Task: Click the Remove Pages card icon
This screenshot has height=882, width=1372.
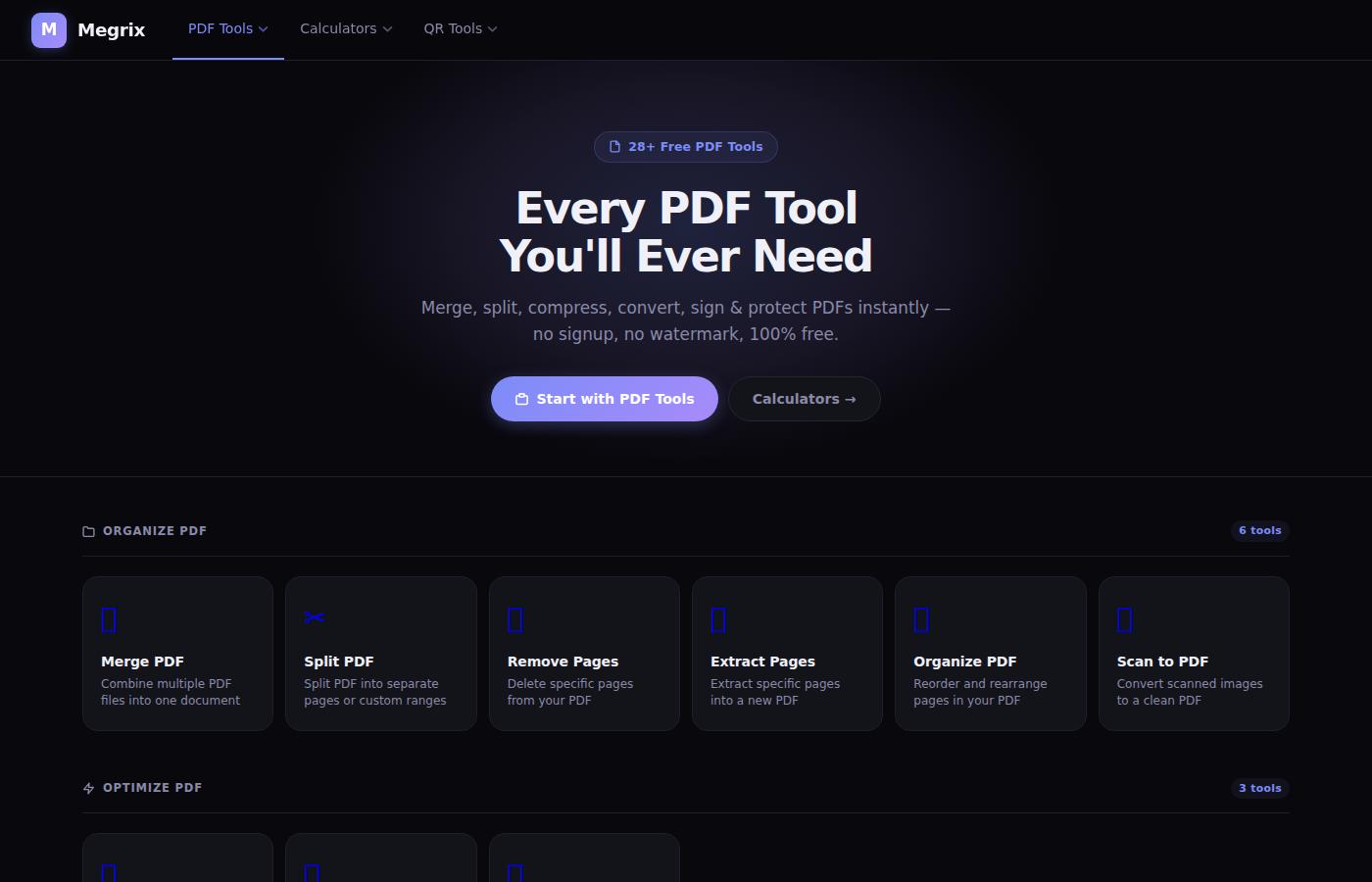Action: pos(515,619)
